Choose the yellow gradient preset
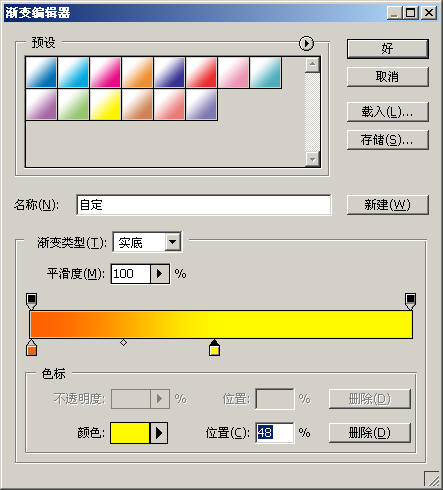This screenshot has width=443, height=490. pyautogui.click(x=105, y=104)
